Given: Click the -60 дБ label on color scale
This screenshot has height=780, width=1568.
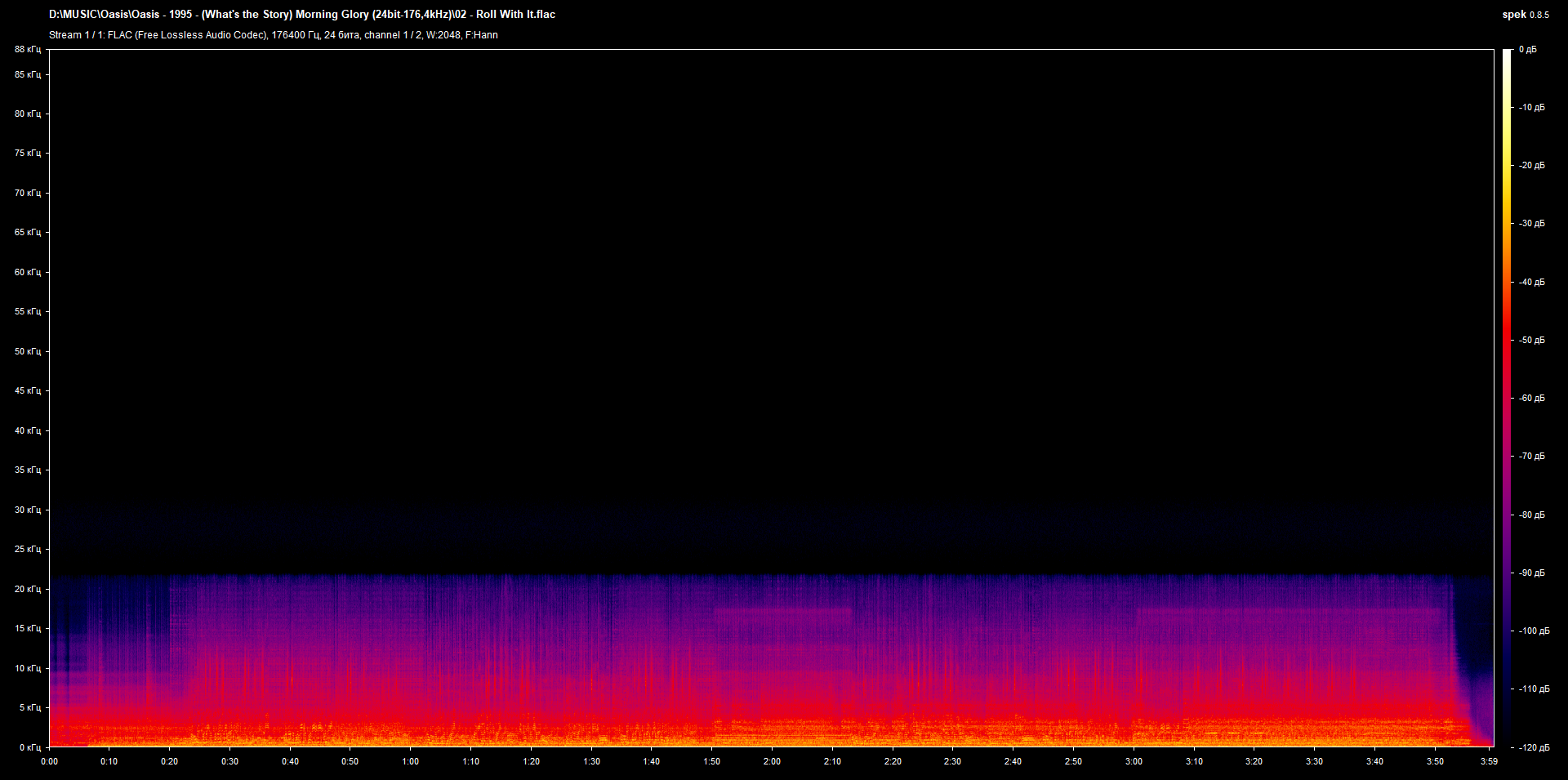Looking at the screenshot, I should pyautogui.click(x=1532, y=399).
